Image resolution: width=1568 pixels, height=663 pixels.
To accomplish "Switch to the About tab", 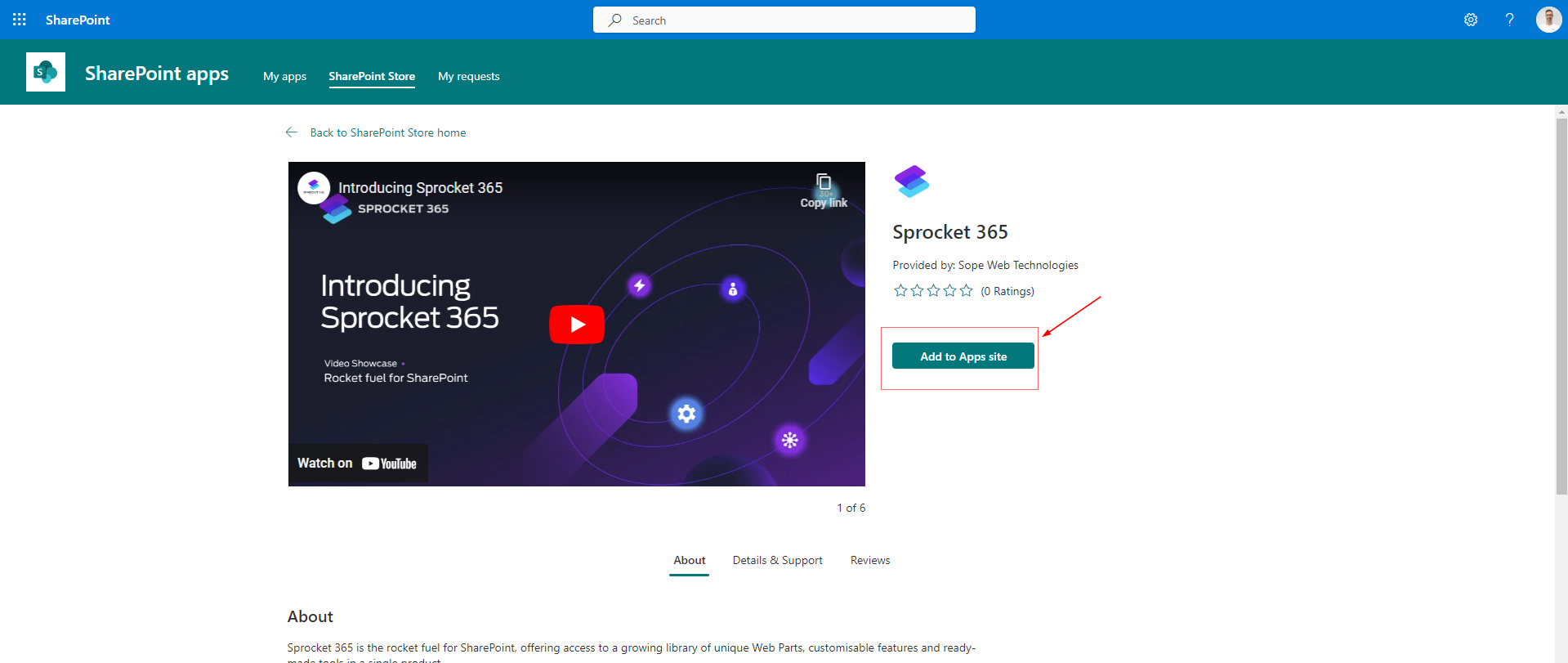I will tap(690, 560).
